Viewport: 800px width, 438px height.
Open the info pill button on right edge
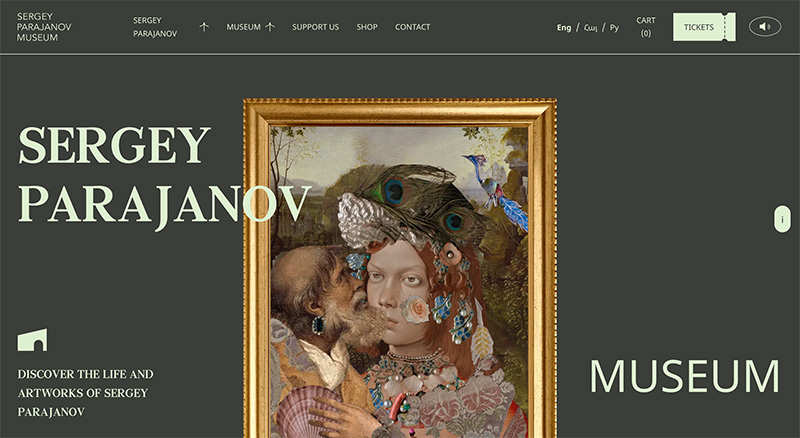pos(782,219)
